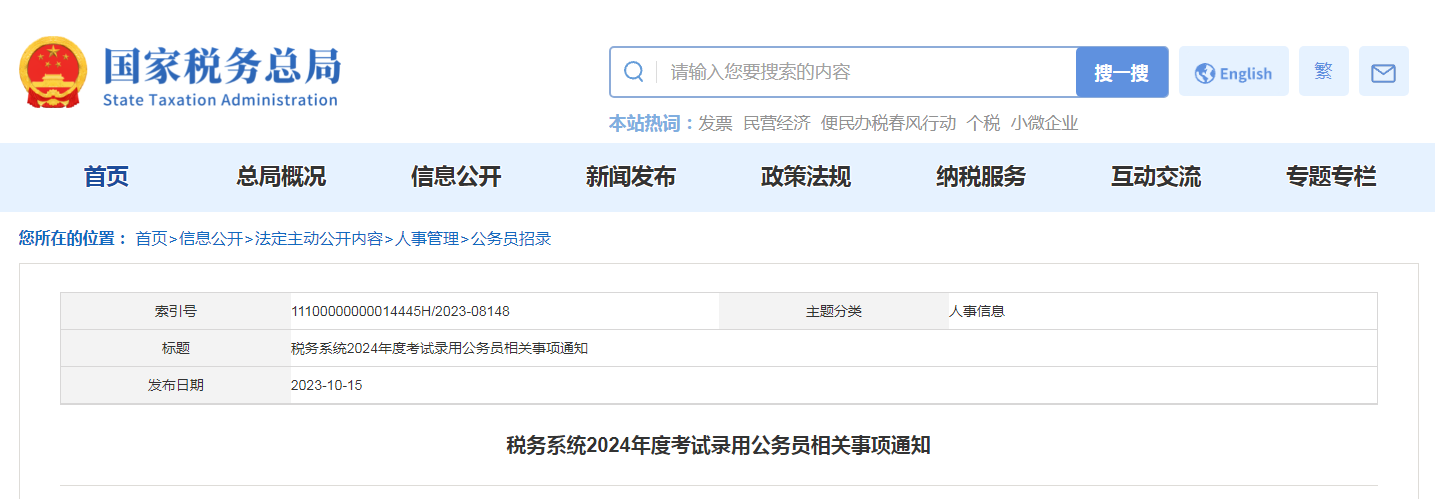Click the State Taxation Administration emblem logo
The width and height of the screenshot is (1435, 499).
54,73
